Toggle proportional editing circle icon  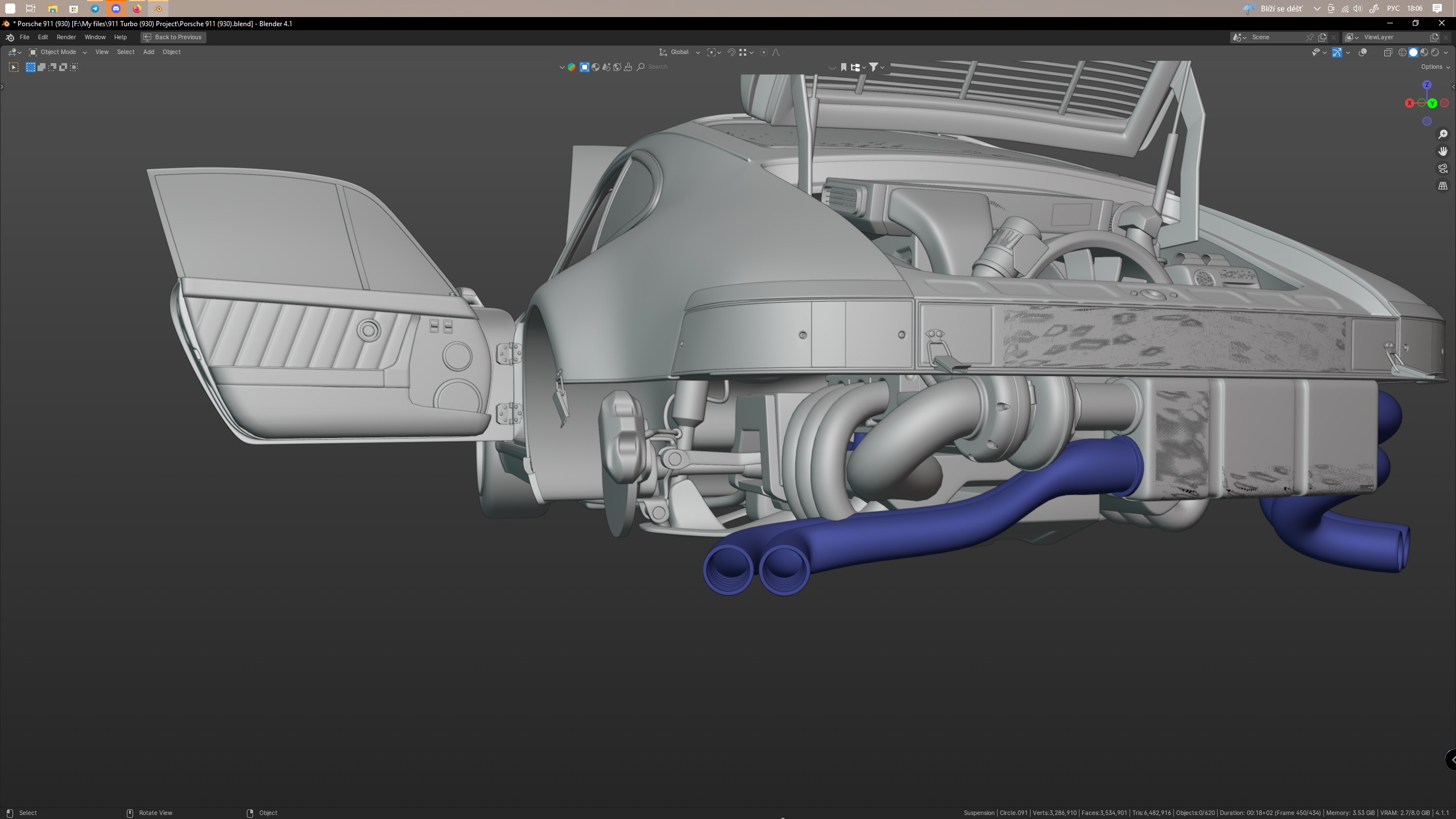pos(764,52)
